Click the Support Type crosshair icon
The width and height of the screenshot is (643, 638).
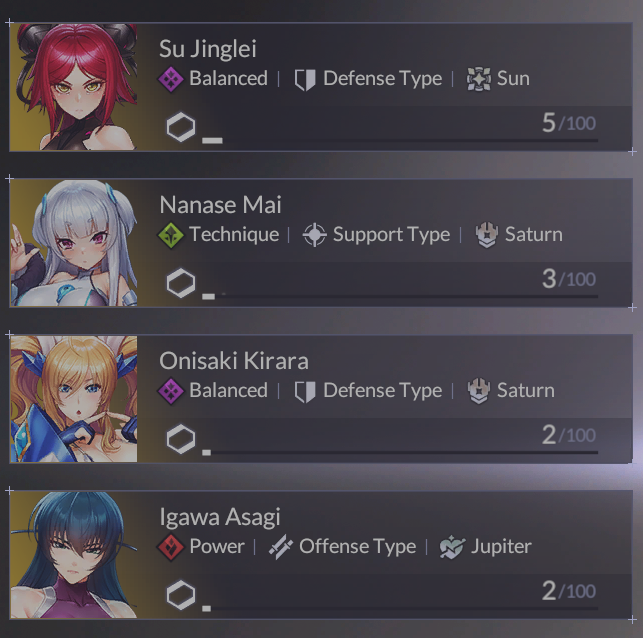pyautogui.click(x=315, y=235)
